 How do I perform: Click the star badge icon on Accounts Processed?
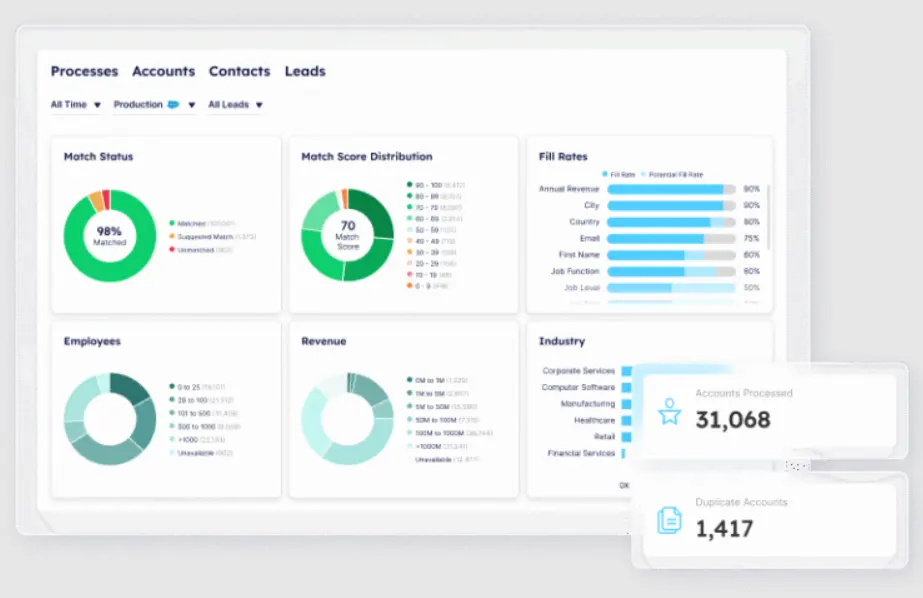pyautogui.click(x=670, y=411)
